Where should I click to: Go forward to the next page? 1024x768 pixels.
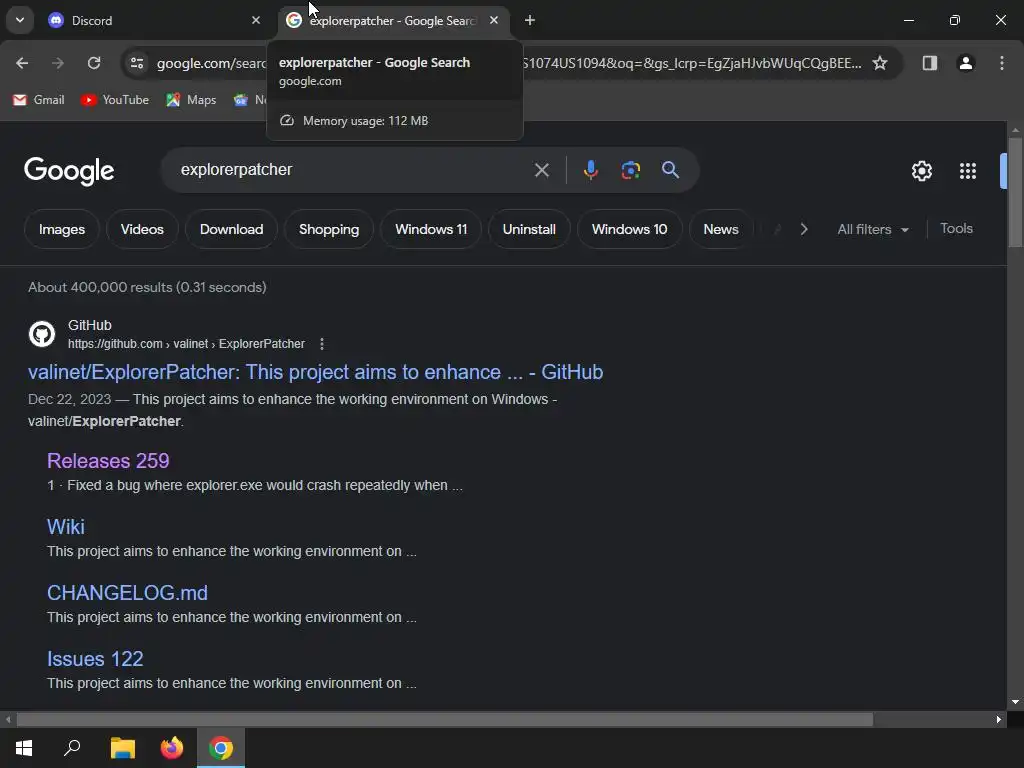(58, 63)
